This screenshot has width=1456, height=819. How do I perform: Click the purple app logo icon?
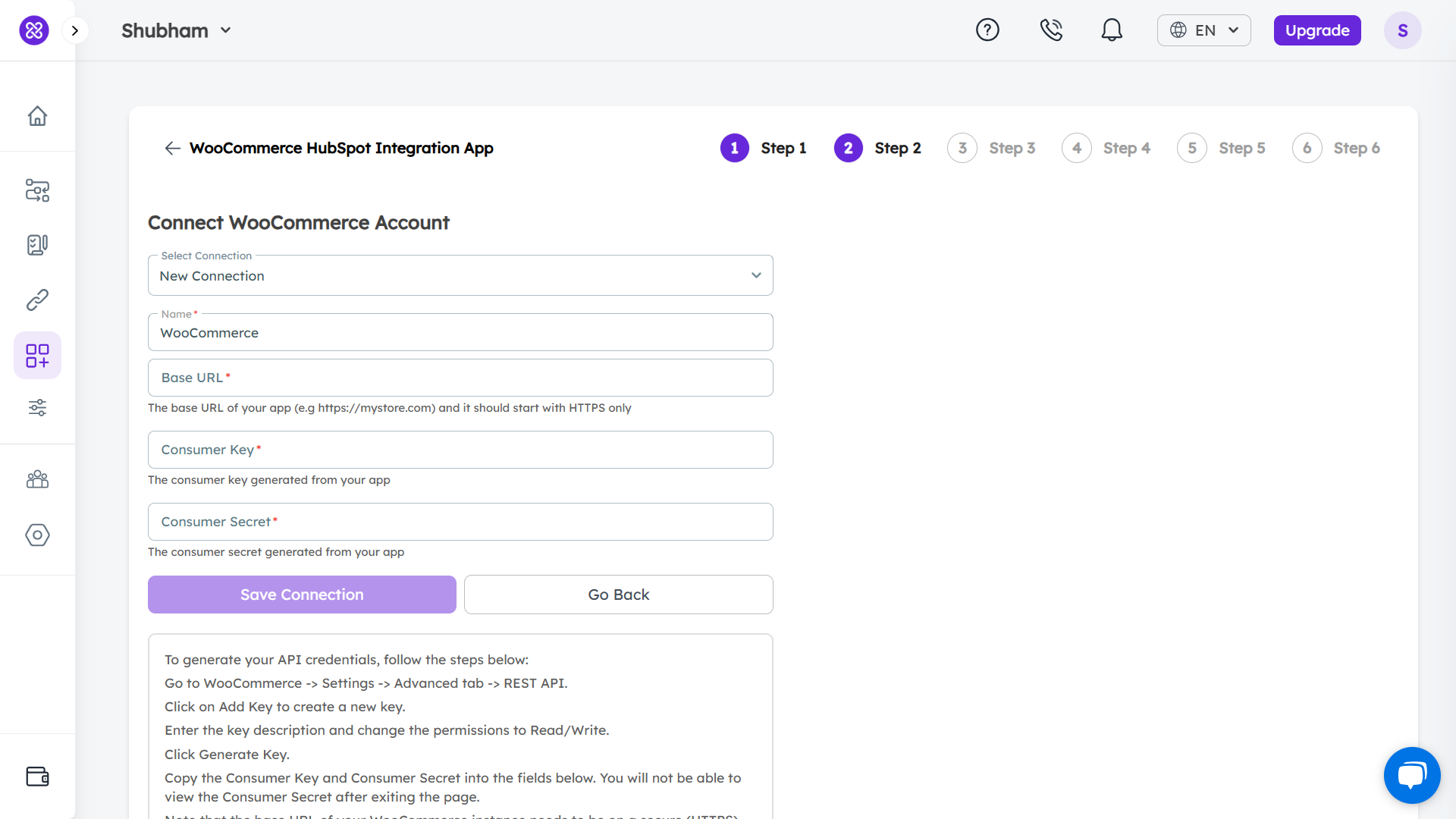34,30
